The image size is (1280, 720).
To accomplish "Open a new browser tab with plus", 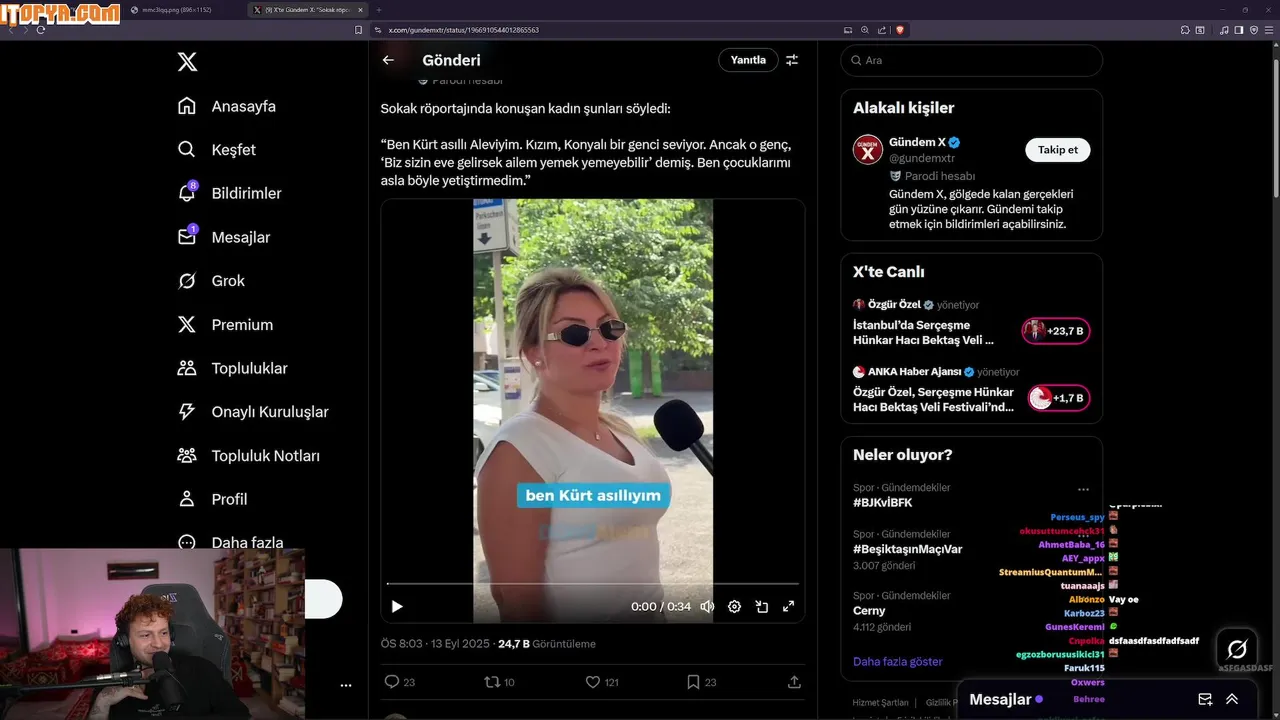I will tap(379, 9).
